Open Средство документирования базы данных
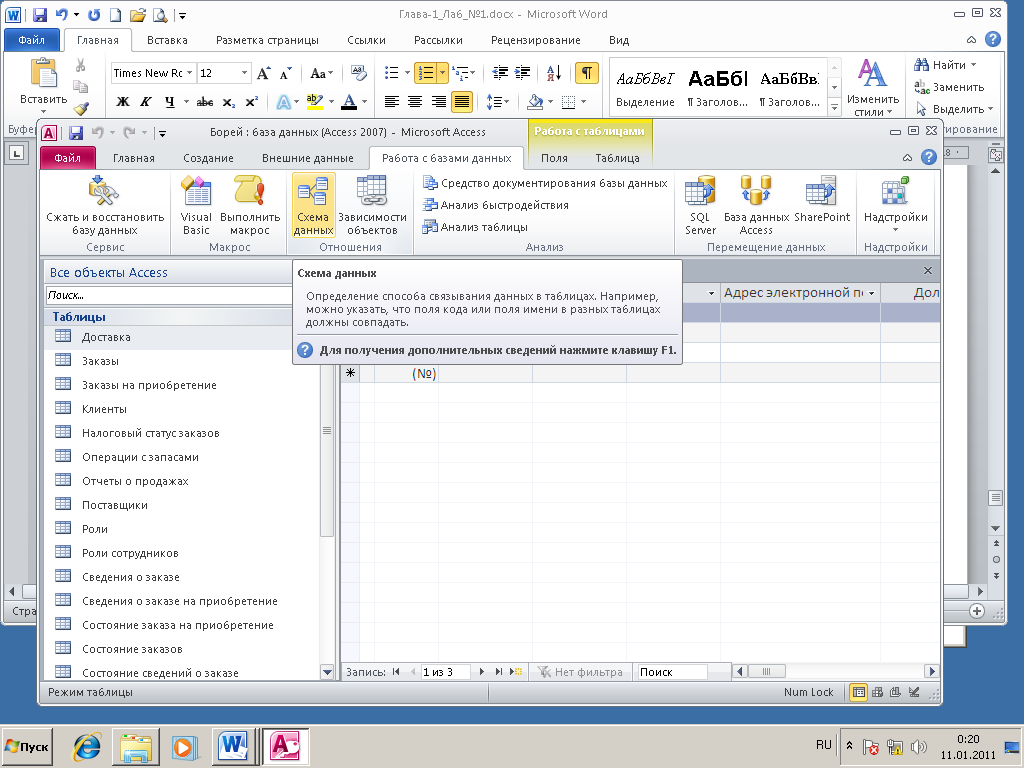Image resolution: width=1024 pixels, height=768 pixels. pos(545,183)
